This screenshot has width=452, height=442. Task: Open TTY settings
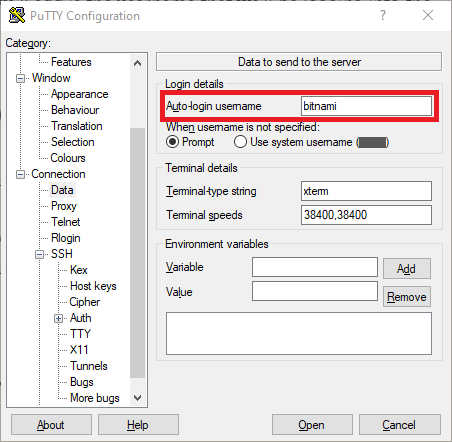80,334
